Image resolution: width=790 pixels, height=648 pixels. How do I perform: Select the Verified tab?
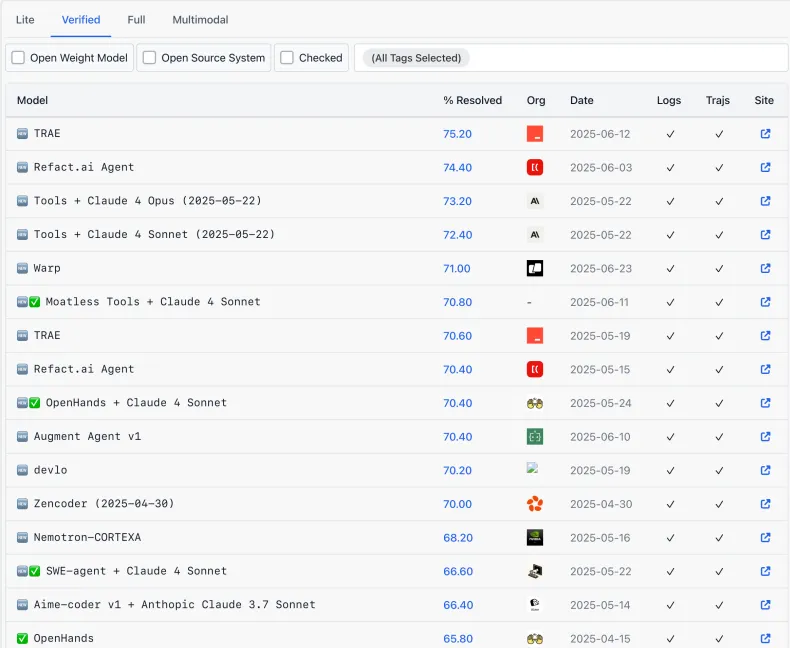point(81,20)
